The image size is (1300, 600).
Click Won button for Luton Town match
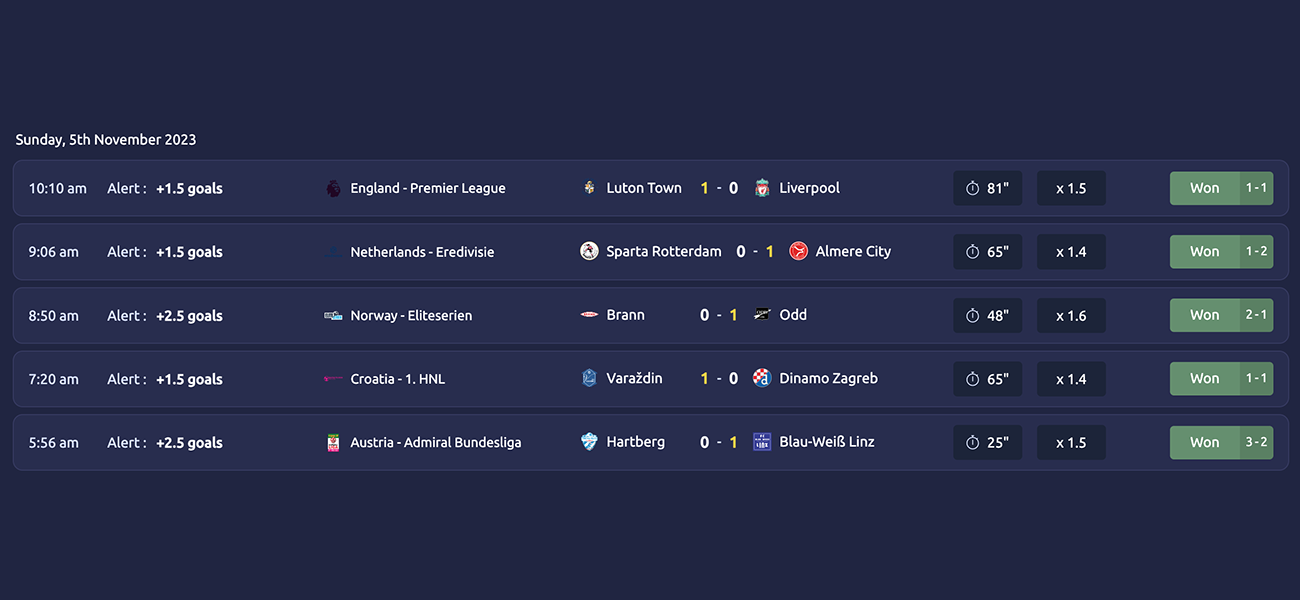click(x=1205, y=188)
